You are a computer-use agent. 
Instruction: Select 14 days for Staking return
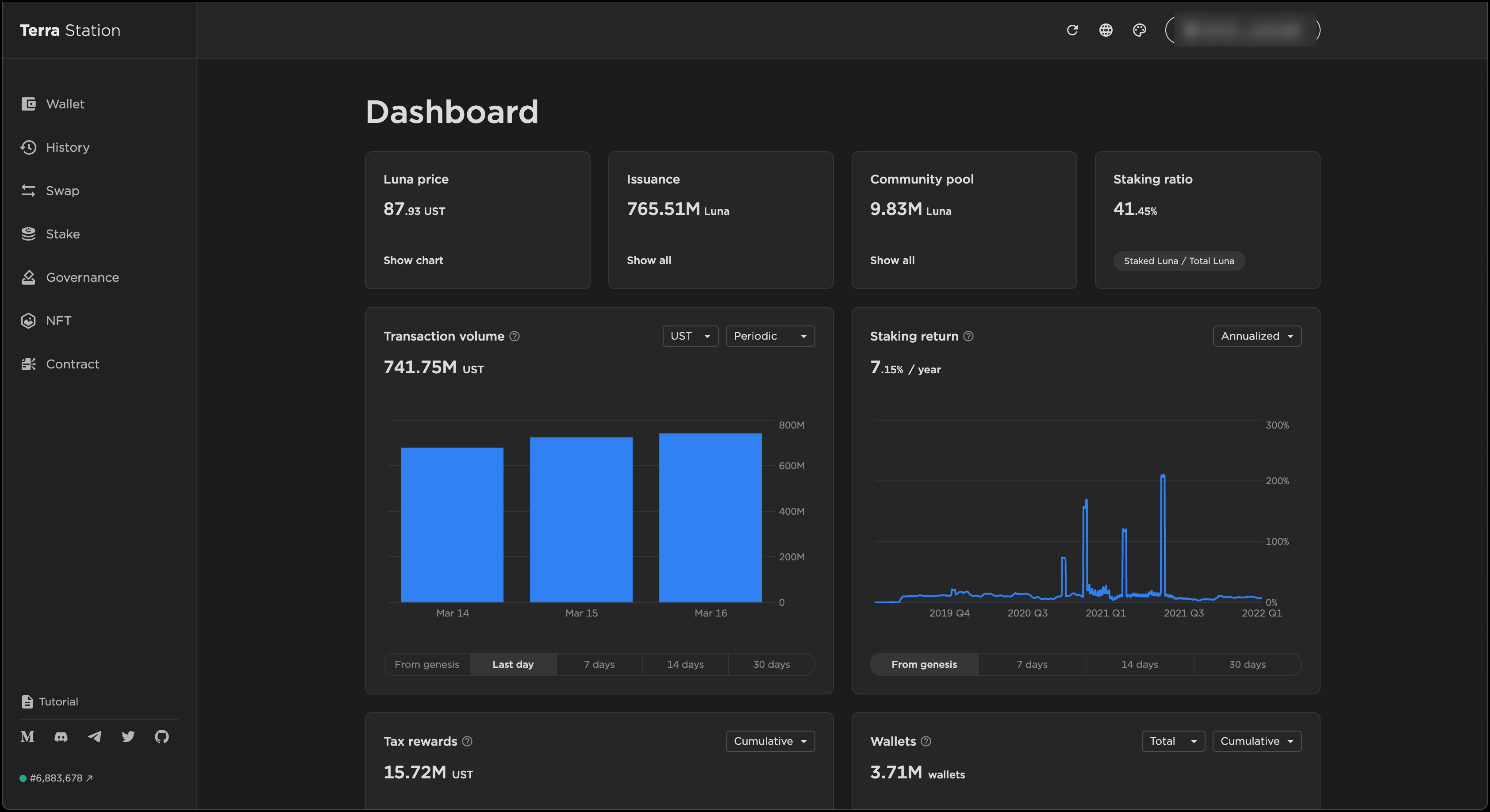point(1140,664)
